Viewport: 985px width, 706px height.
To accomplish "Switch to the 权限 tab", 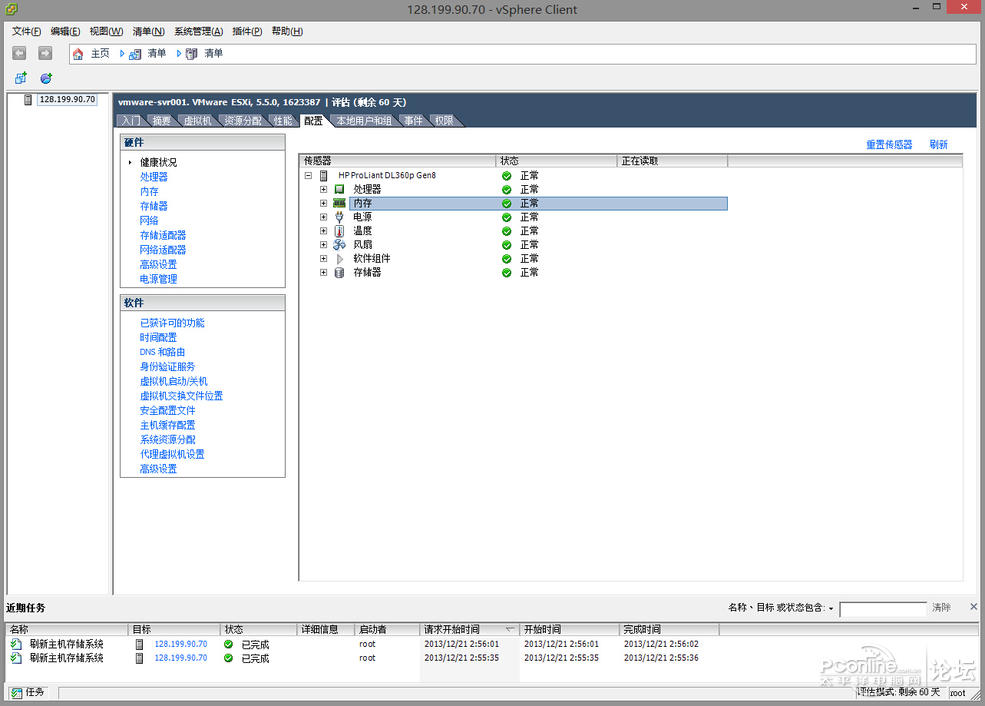I will [444, 121].
